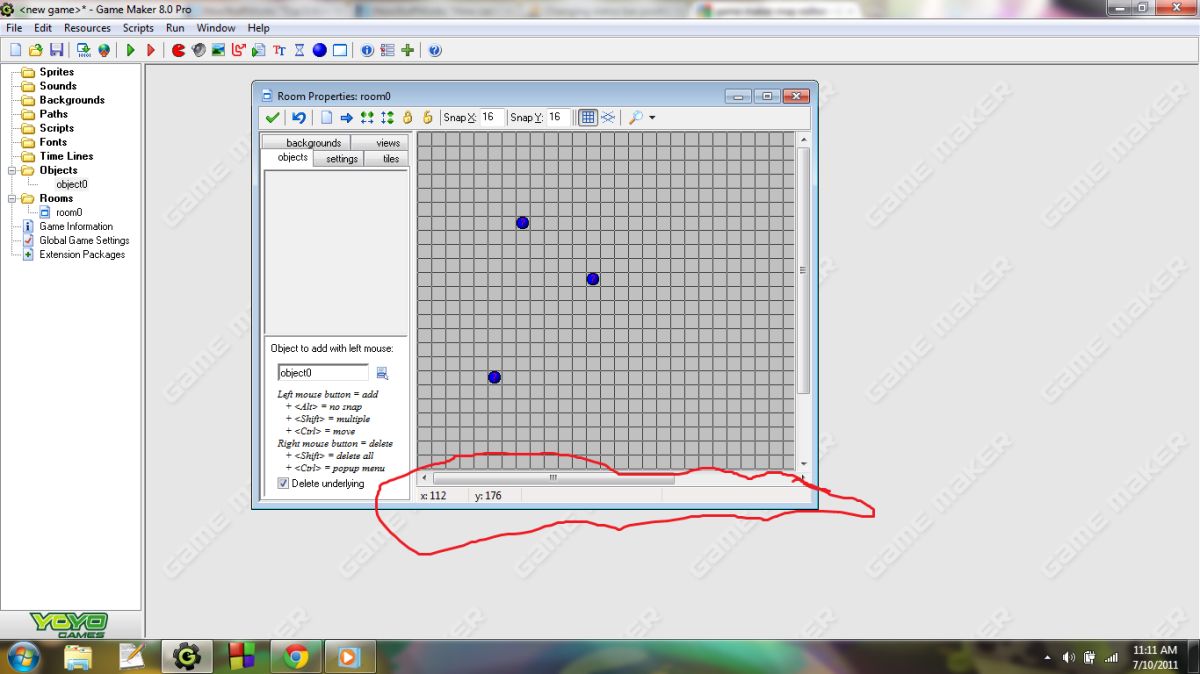The image size is (1200, 674).
Task: Open game information toolbar icon
Action: coord(367,50)
